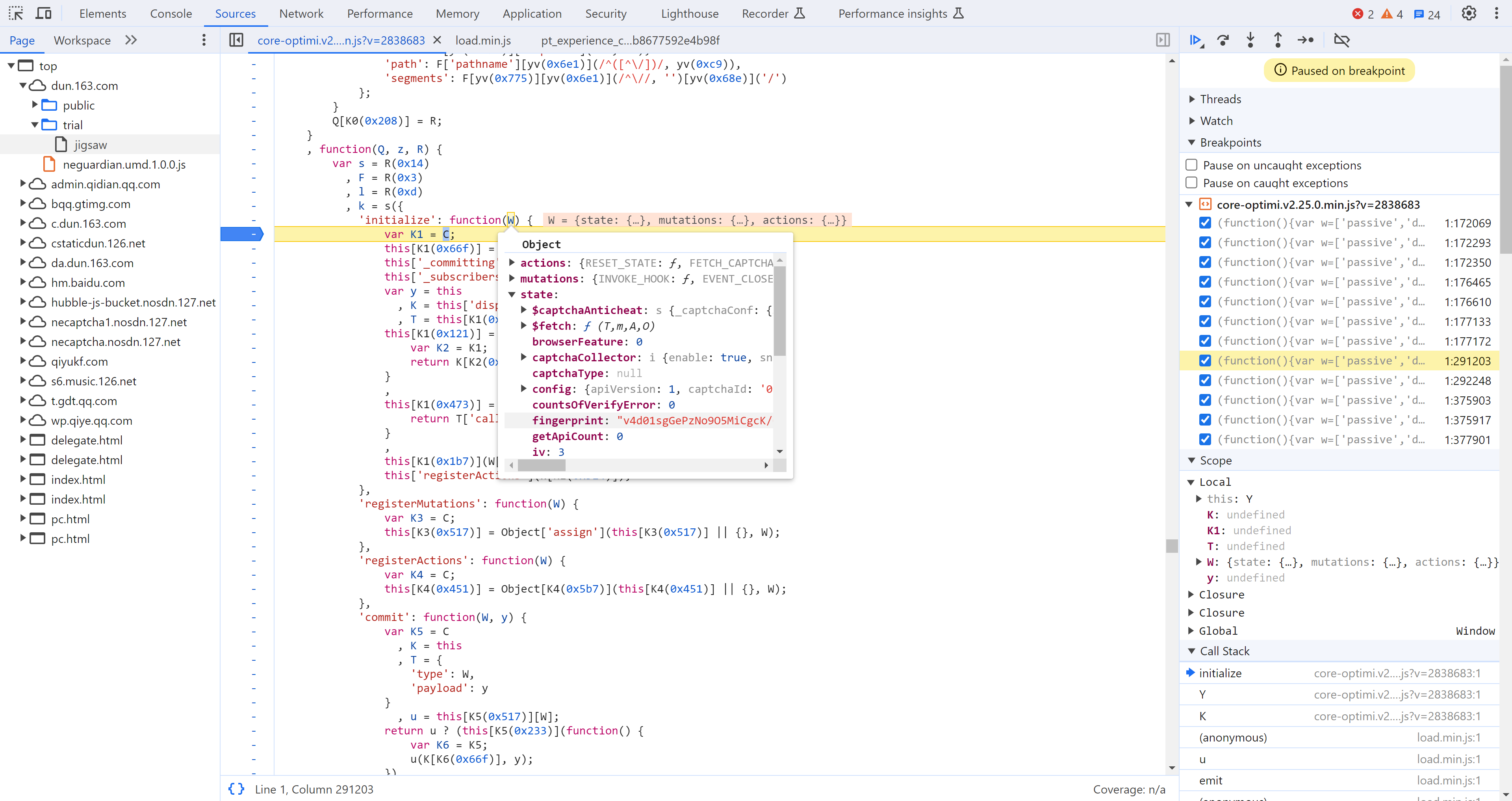Collapse the Breakpoints section

pyautogui.click(x=1191, y=142)
